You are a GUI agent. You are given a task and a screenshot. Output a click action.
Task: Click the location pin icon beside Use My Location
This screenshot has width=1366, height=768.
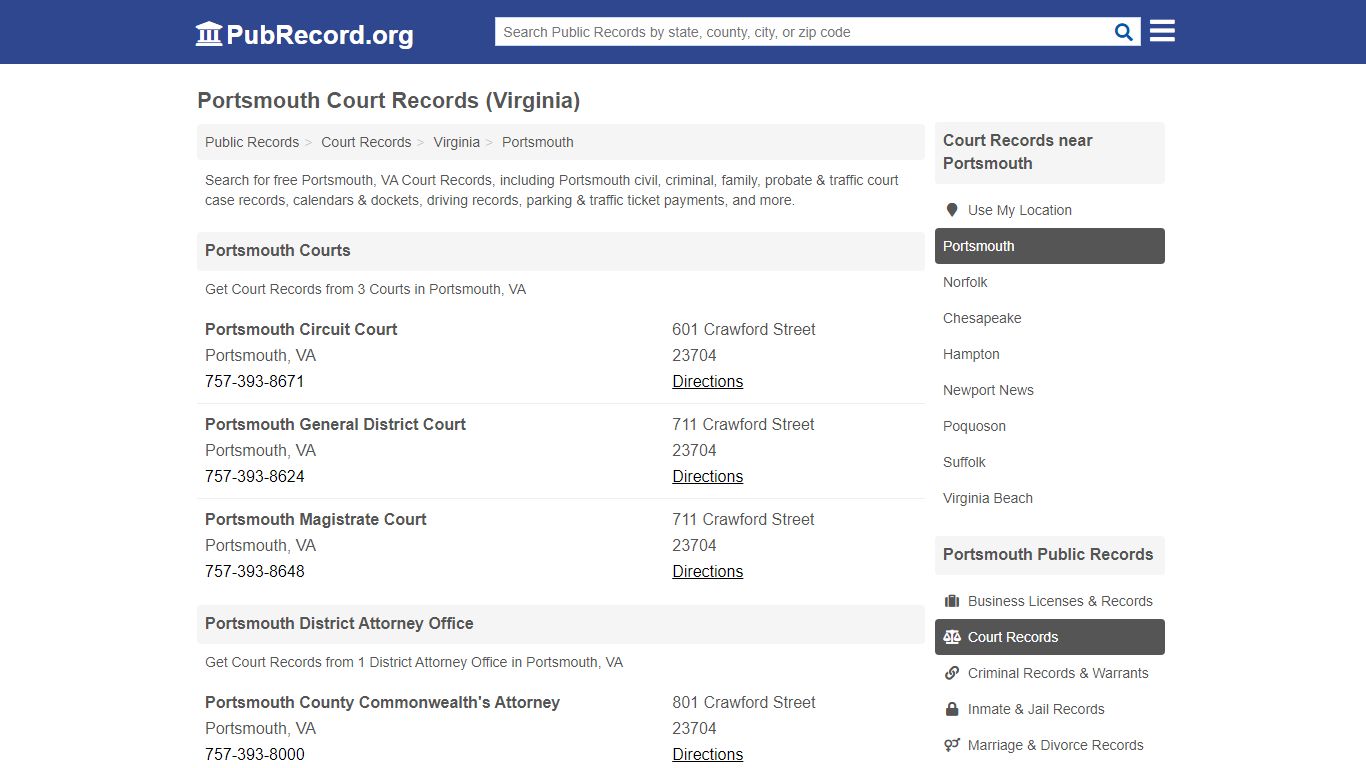point(952,210)
